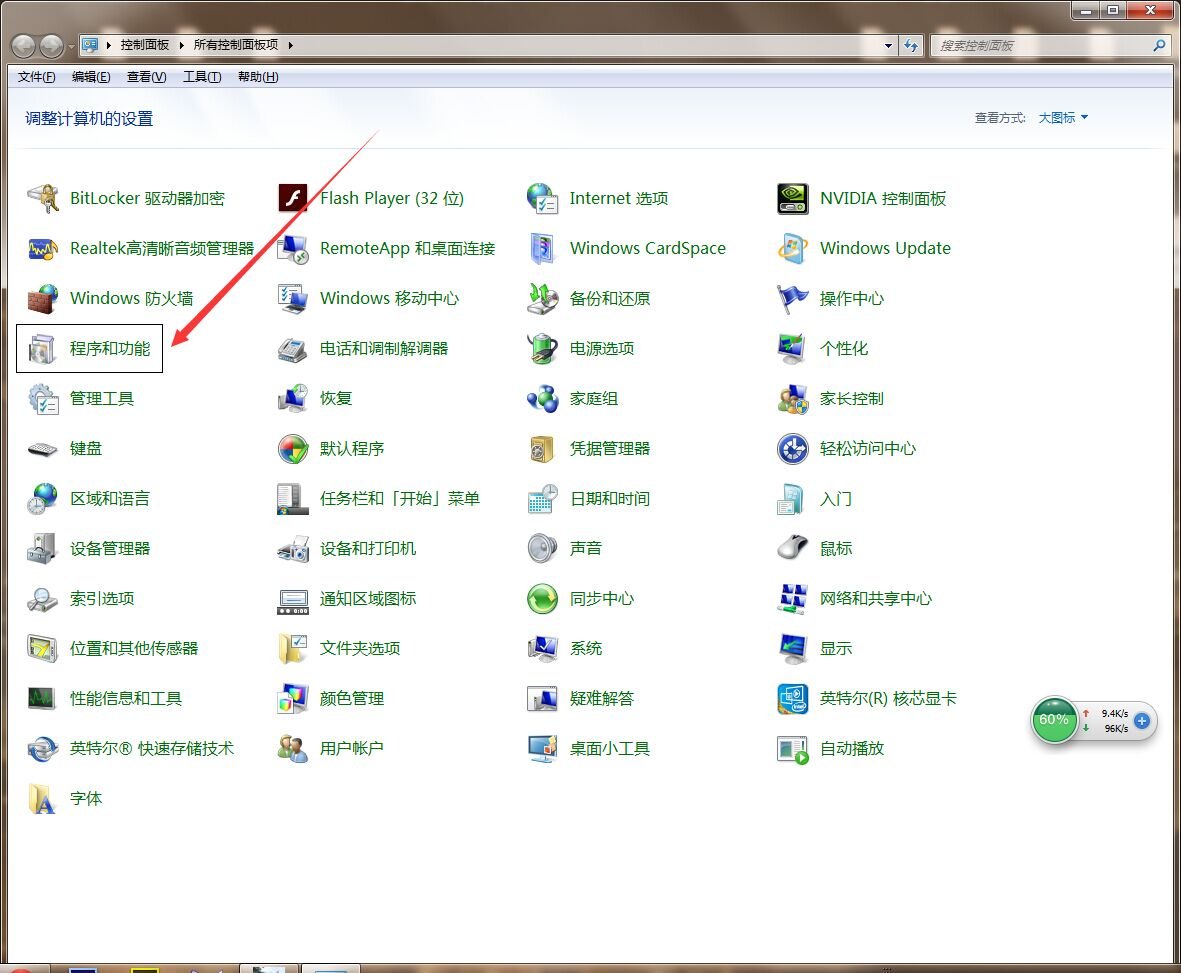
Task: Expand the address bar history dropdown arrow
Action: click(x=888, y=46)
